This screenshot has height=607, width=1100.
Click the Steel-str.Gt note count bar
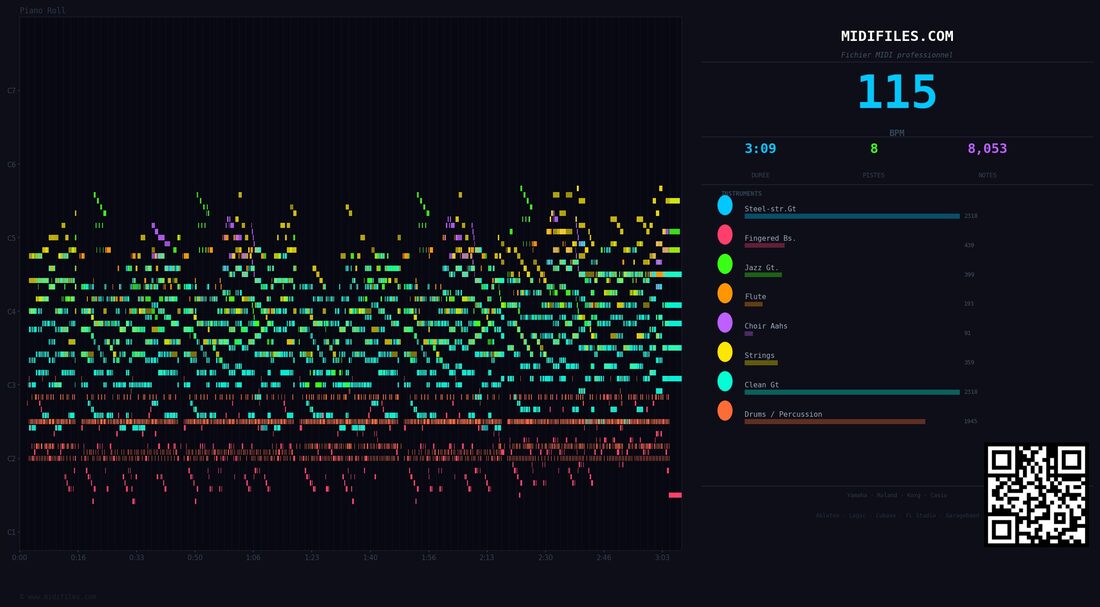click(x=852, y=216)
